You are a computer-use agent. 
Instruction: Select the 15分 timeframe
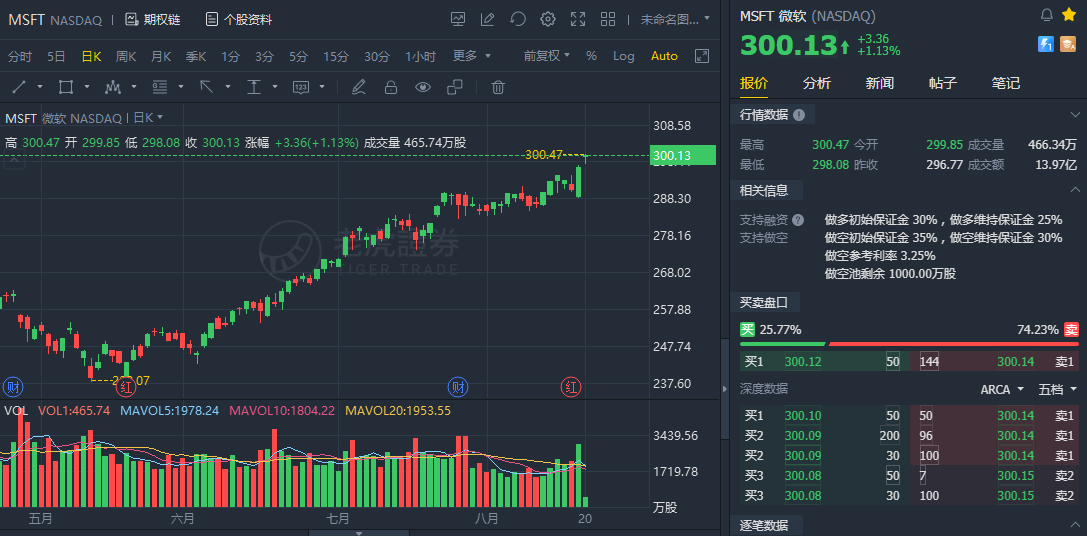[336, 56]
